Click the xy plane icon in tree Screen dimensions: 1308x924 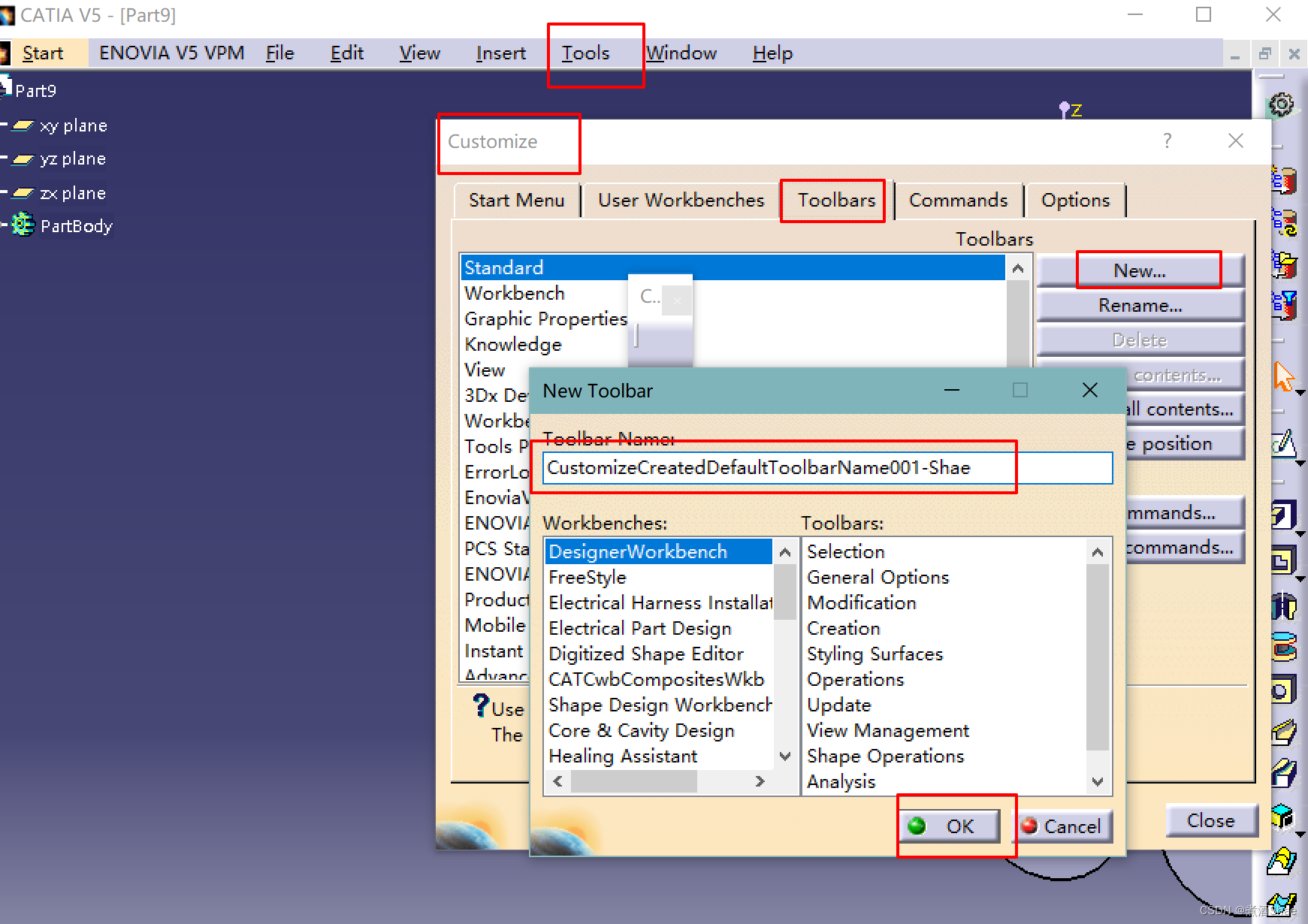(x=23, y=126)
